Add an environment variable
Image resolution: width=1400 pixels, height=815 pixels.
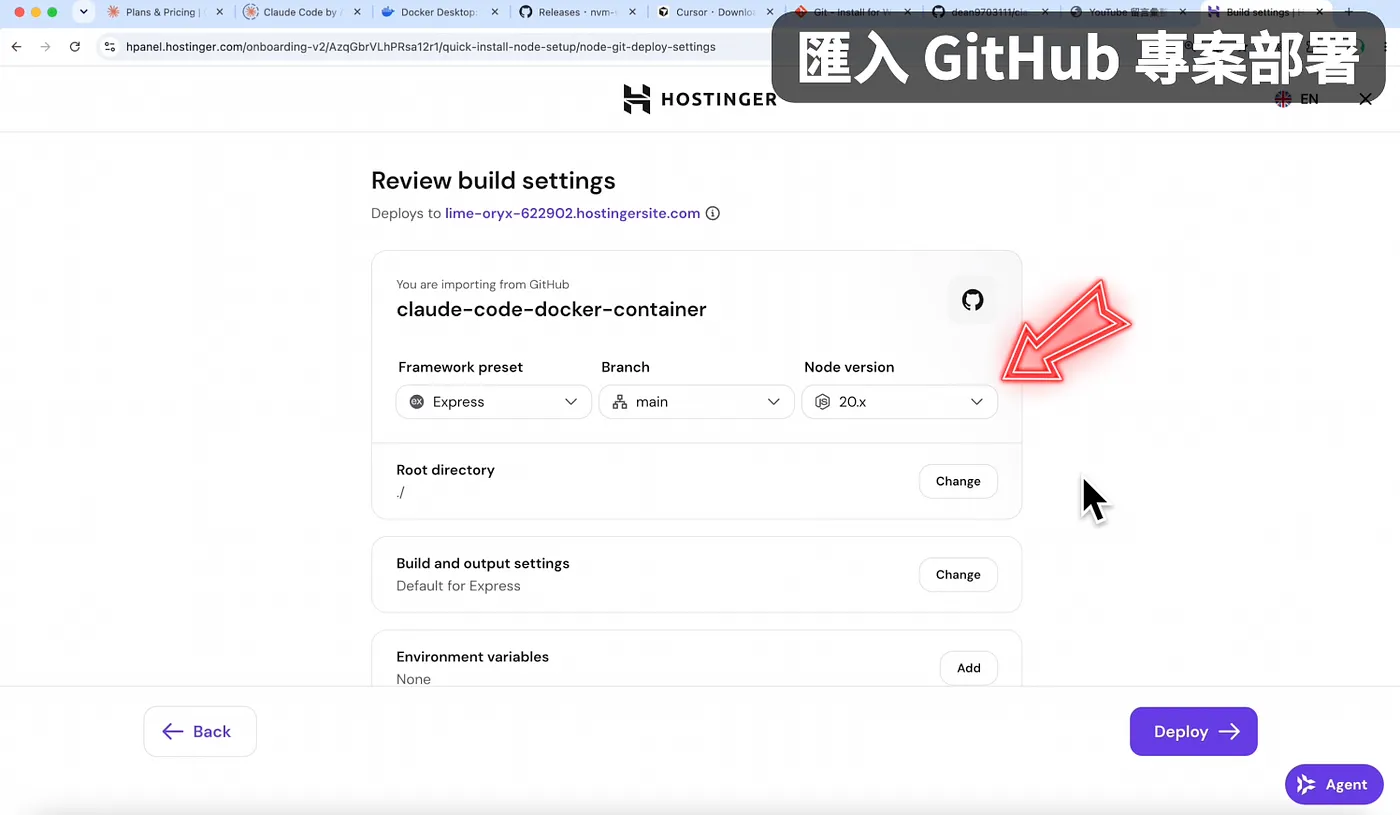coord(968,668)
